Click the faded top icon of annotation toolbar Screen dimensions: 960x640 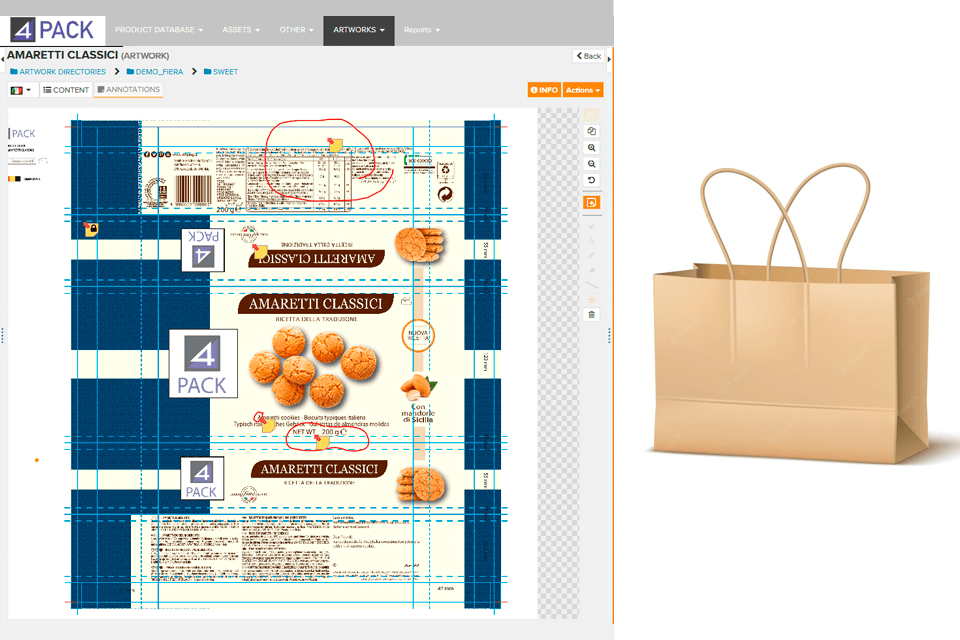click(x=591, y=115)
